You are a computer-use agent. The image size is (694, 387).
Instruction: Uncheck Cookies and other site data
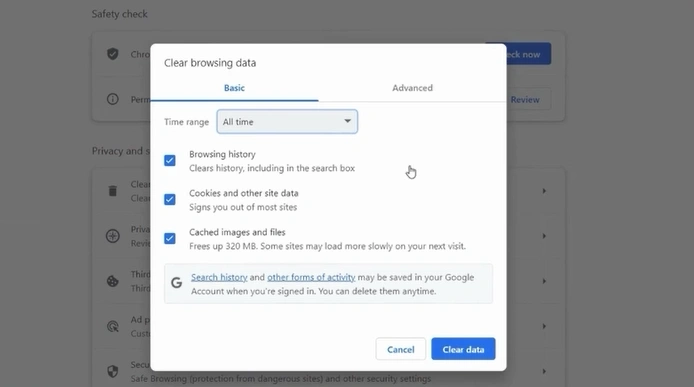(x=170, y=199)
